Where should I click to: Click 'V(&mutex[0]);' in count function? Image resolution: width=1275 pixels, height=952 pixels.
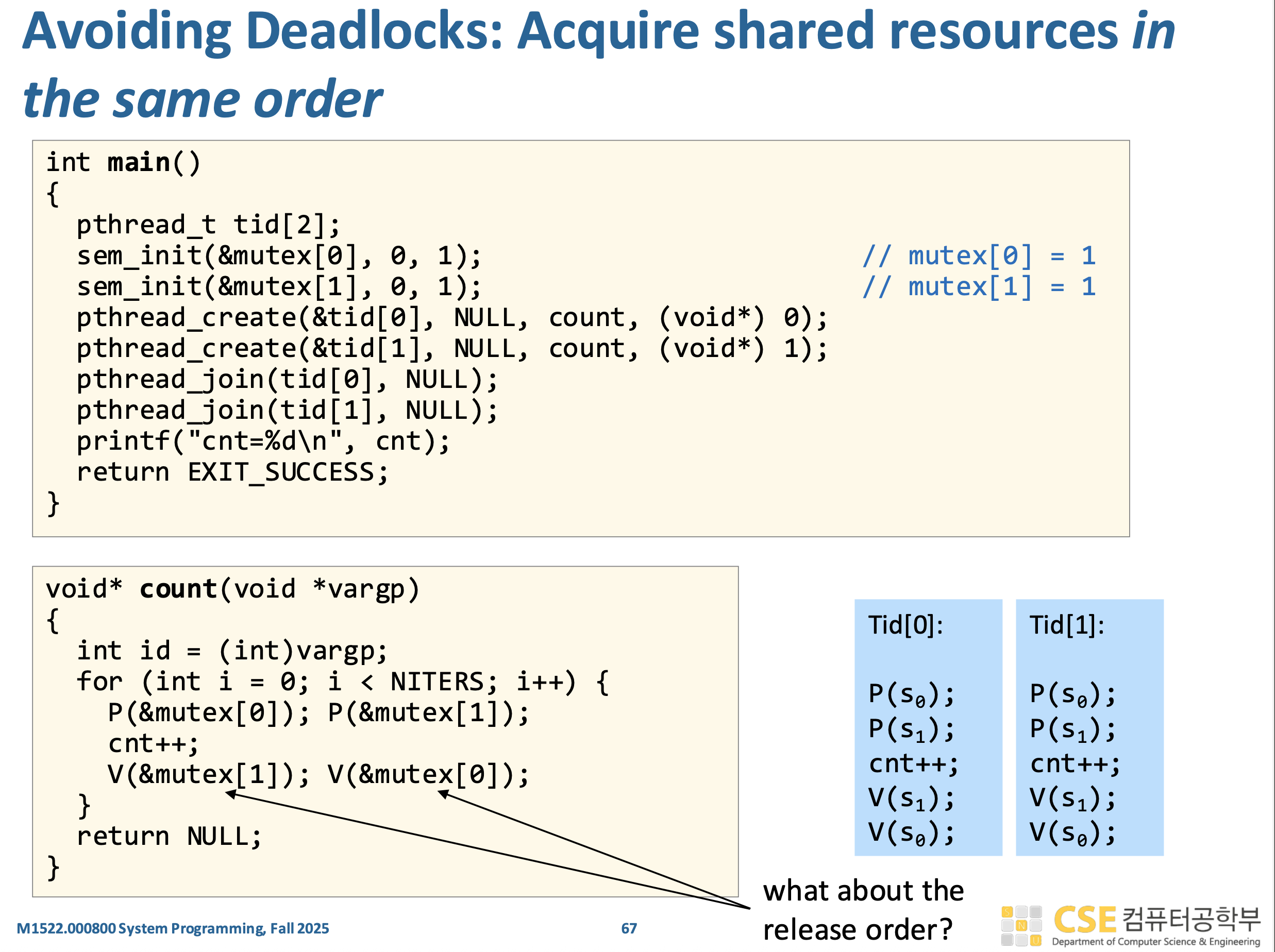(428, 775)
